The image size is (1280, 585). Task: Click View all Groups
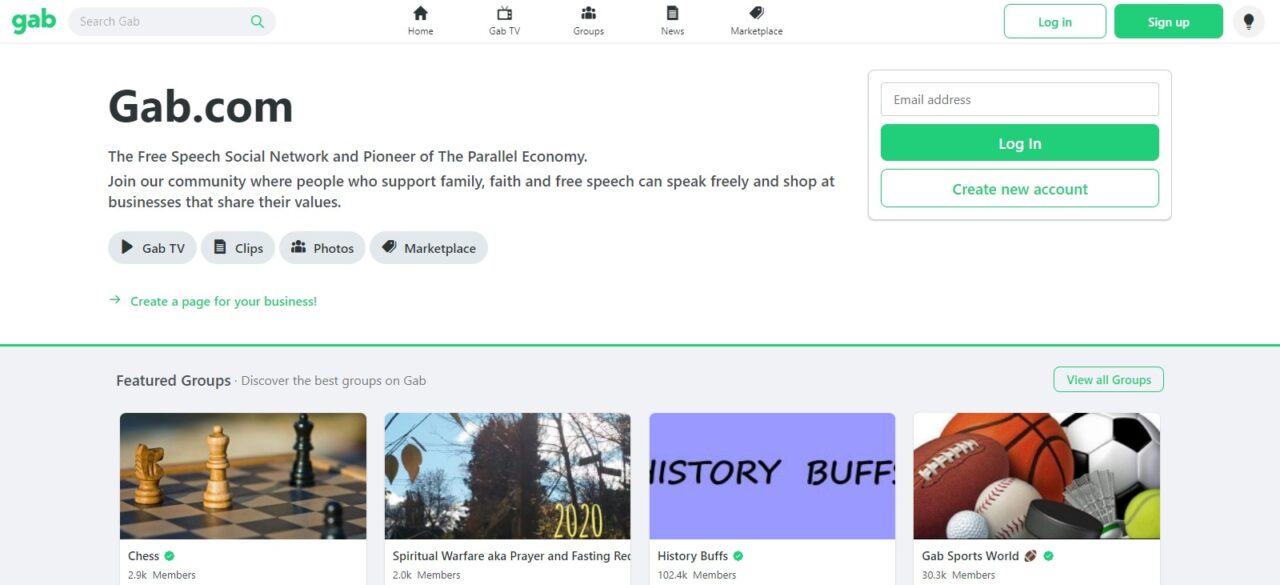pos(1108,379)
